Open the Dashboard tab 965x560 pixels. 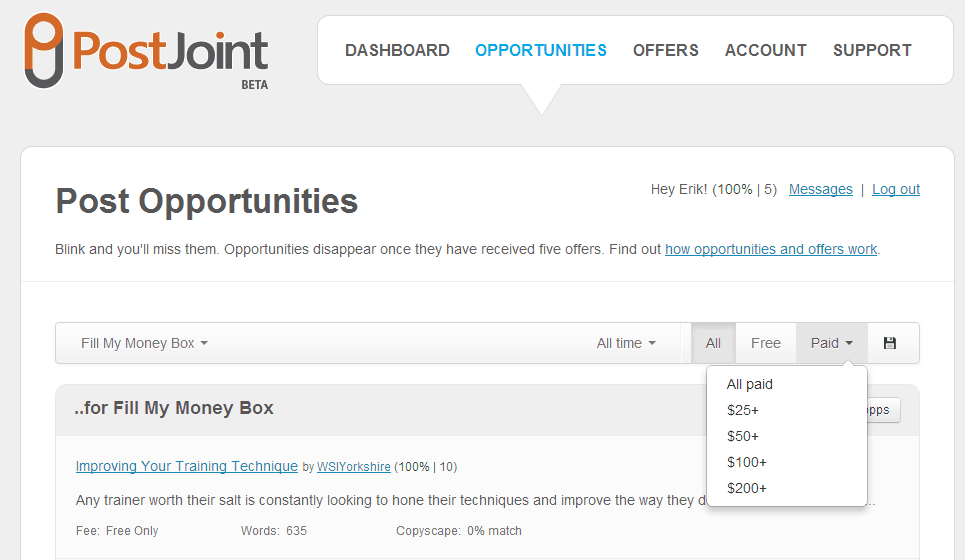tap(397, 50)
